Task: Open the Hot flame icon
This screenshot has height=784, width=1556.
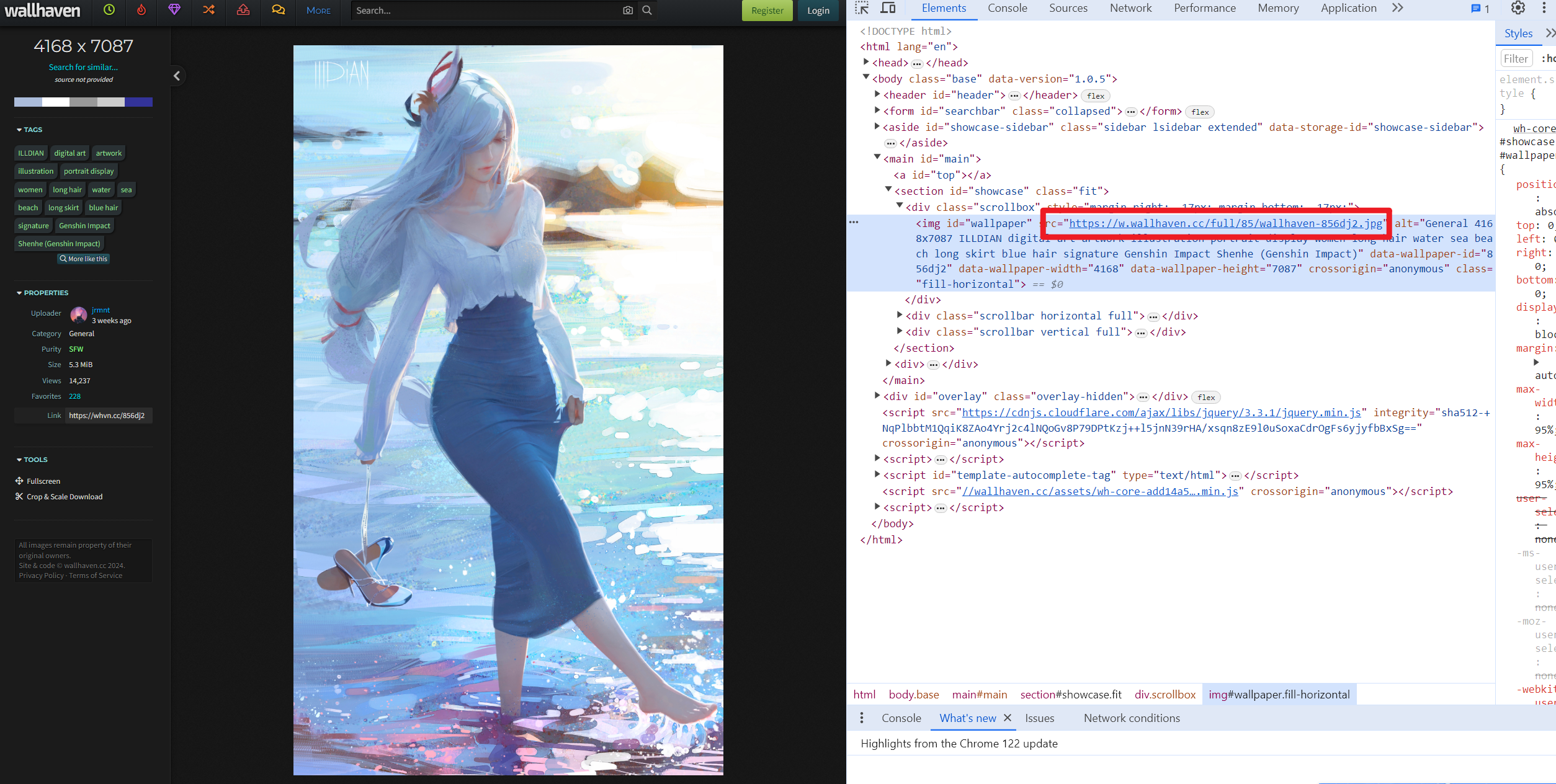Action: click(141, 10)
